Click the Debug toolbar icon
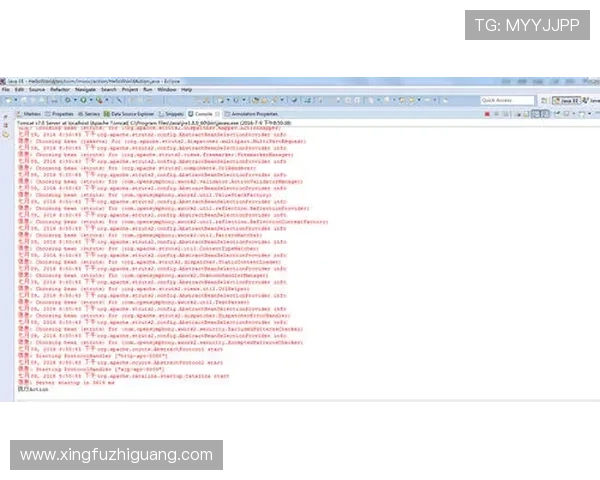The height and width of the screenshot is (480, 600). pyautogui.click(x=68, y=101)
